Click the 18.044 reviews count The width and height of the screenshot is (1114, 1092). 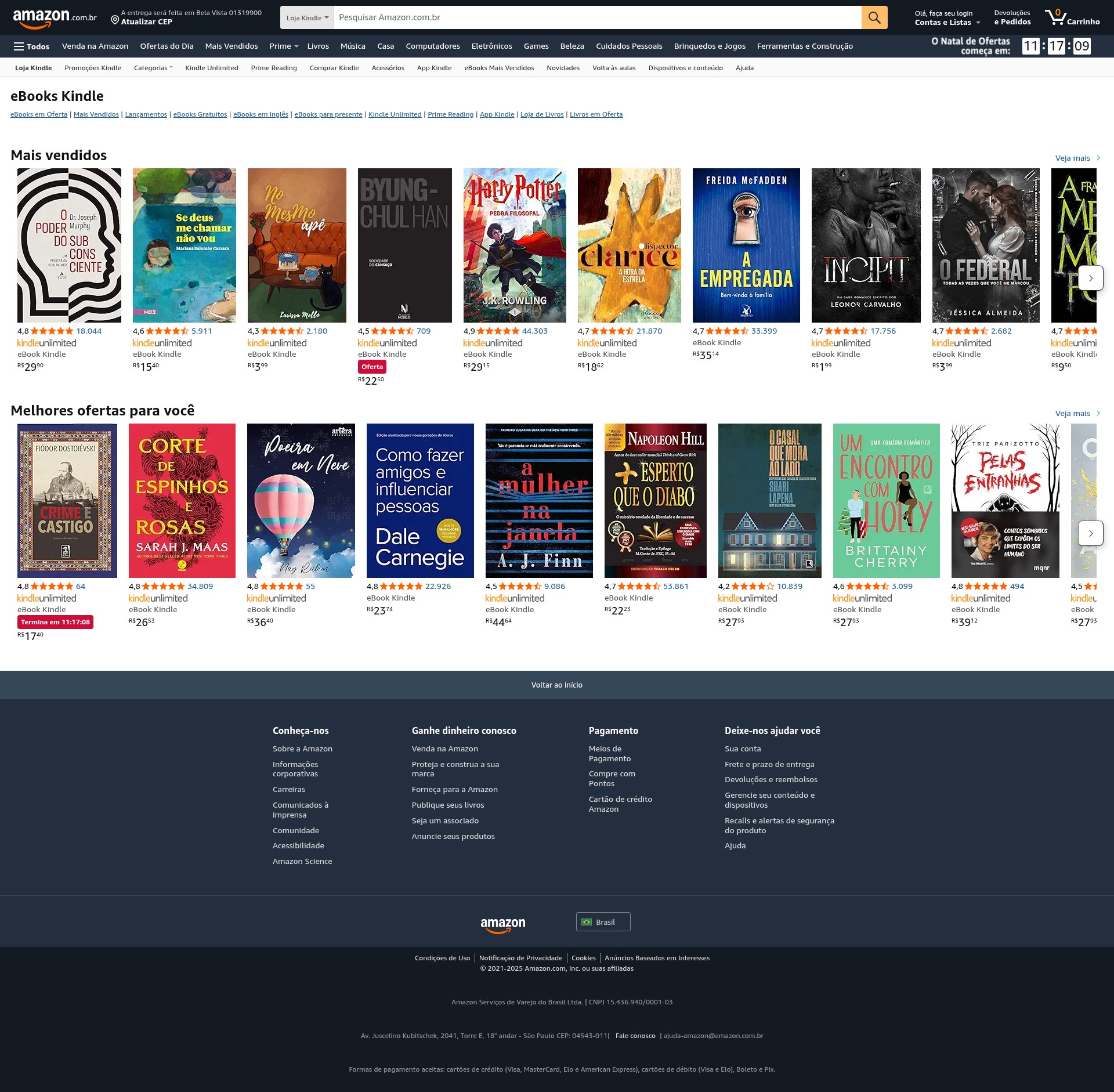(x=89, y=331)
